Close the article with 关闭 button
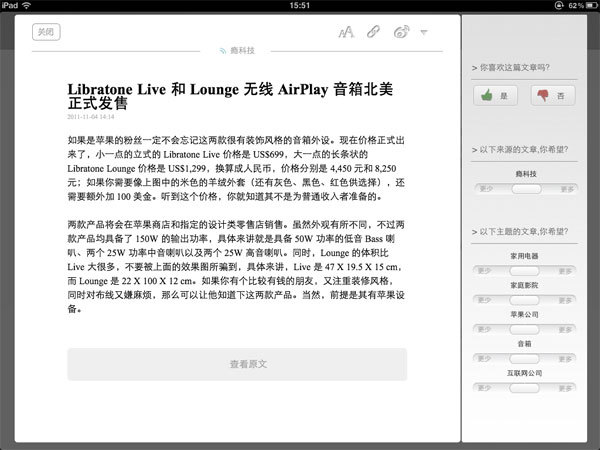600x450 pixels. coord(46,32)
